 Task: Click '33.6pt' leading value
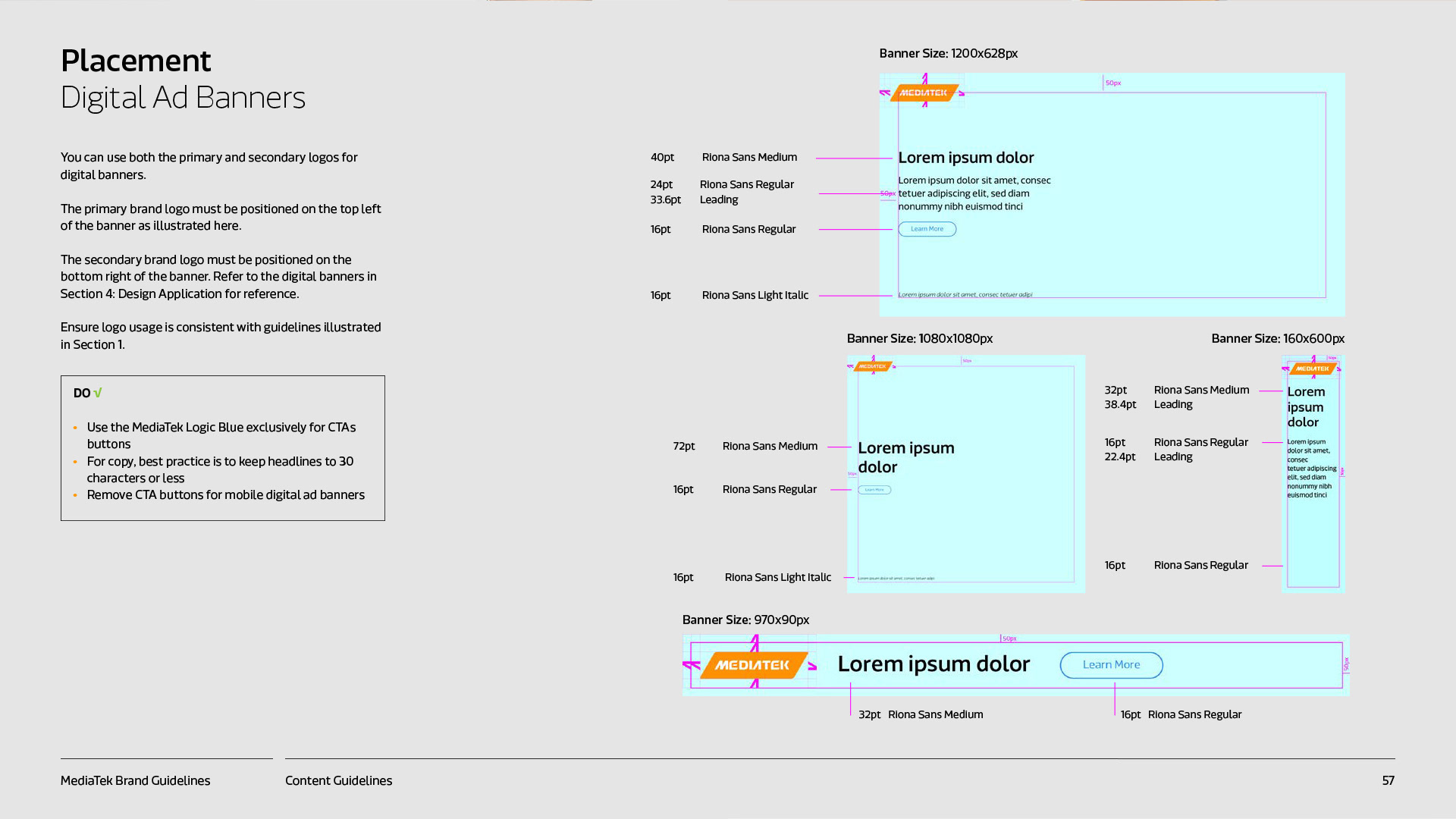[665, 199]
